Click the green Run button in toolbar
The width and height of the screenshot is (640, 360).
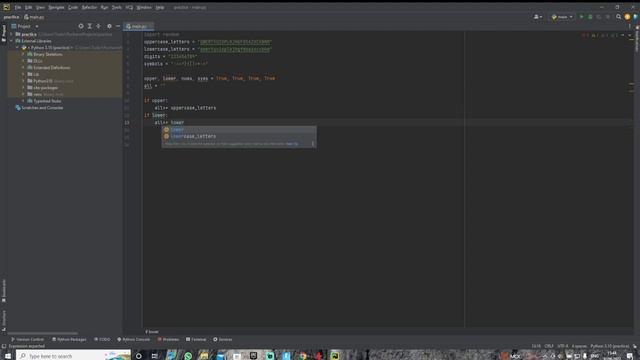click(581, 17)
